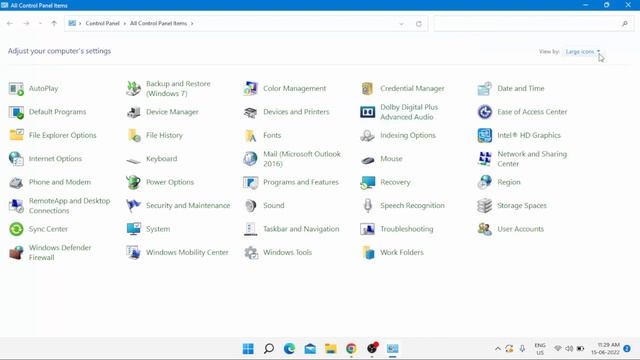The width and height of the screenshot is (640, 360).
Task: Open the Mouse icon
Action: 367,160
